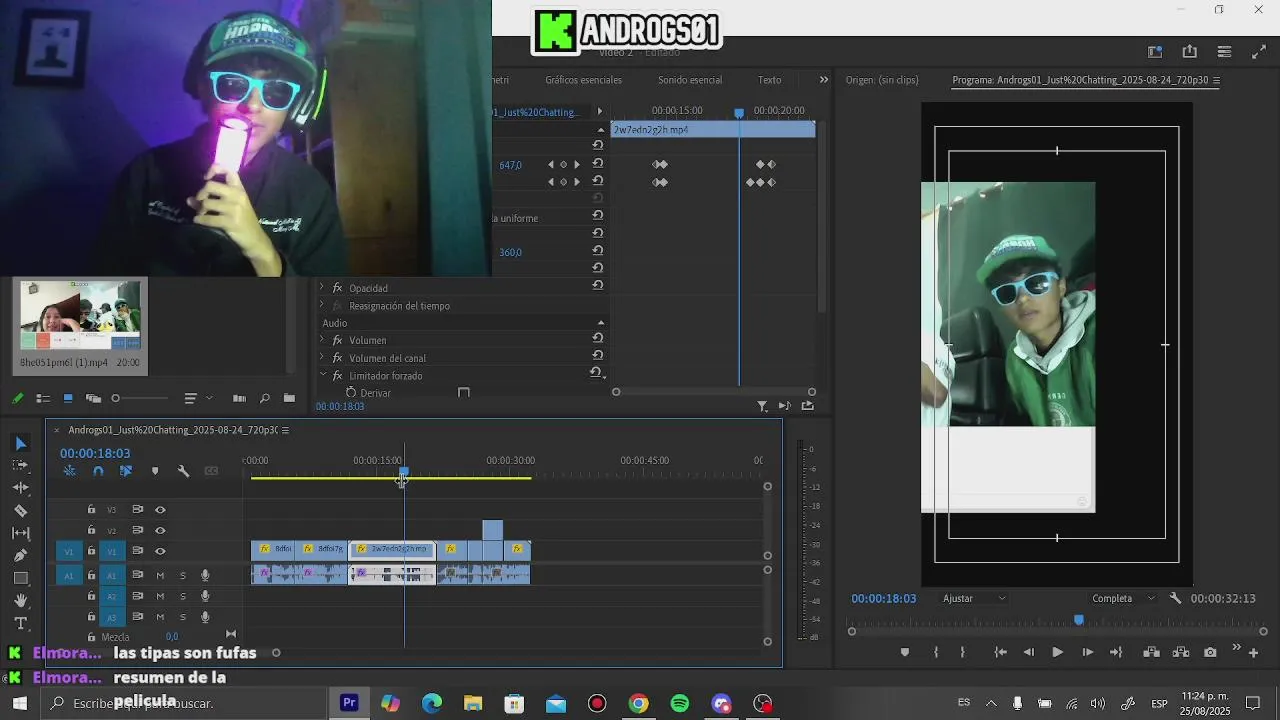Toggle fullscreen video output icon
The height and width of the screenshot is (720, 1280).
[x=1259, y=52]
